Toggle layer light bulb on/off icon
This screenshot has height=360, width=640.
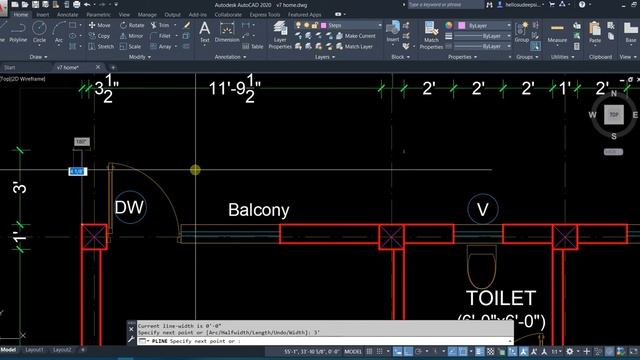[298, 25]
